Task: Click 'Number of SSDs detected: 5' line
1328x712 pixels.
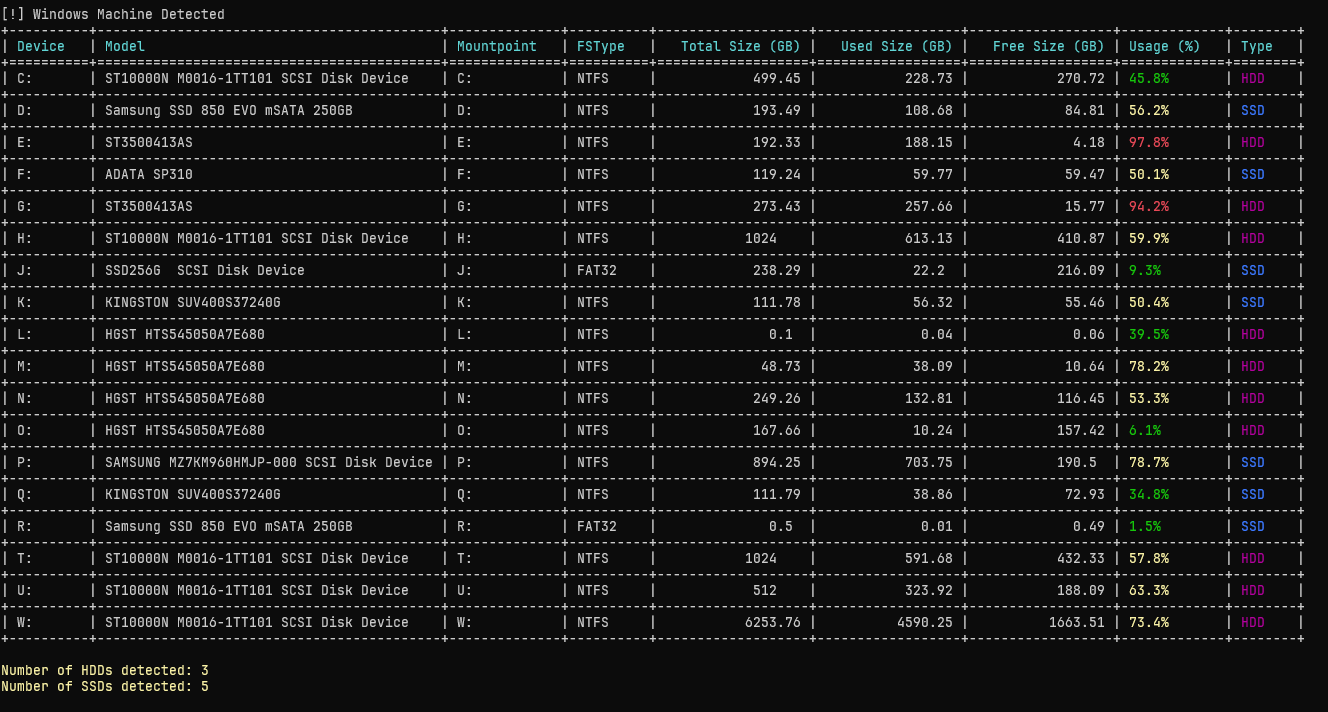Action: (x=105, y=686)
